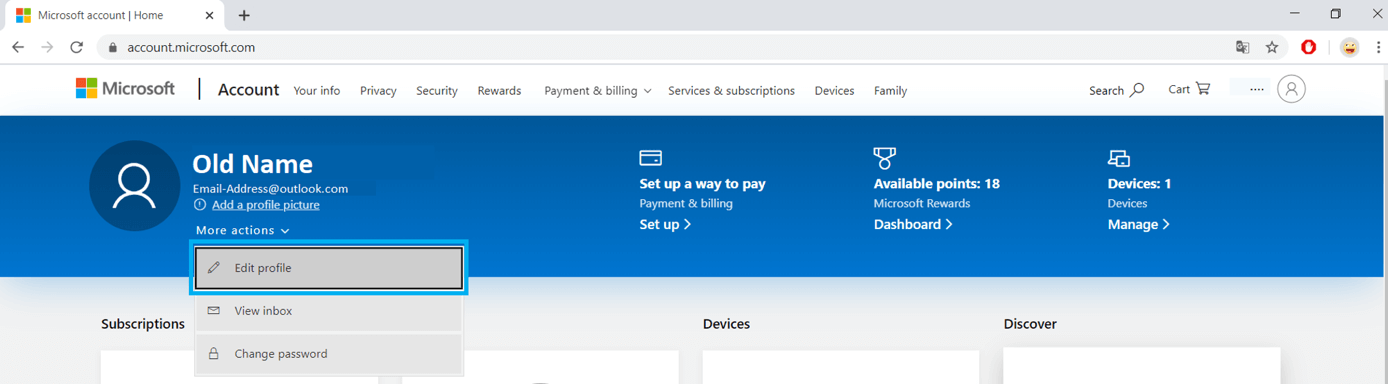
Task: Click the translate page icon in address bar
Action: point(1242,47)
